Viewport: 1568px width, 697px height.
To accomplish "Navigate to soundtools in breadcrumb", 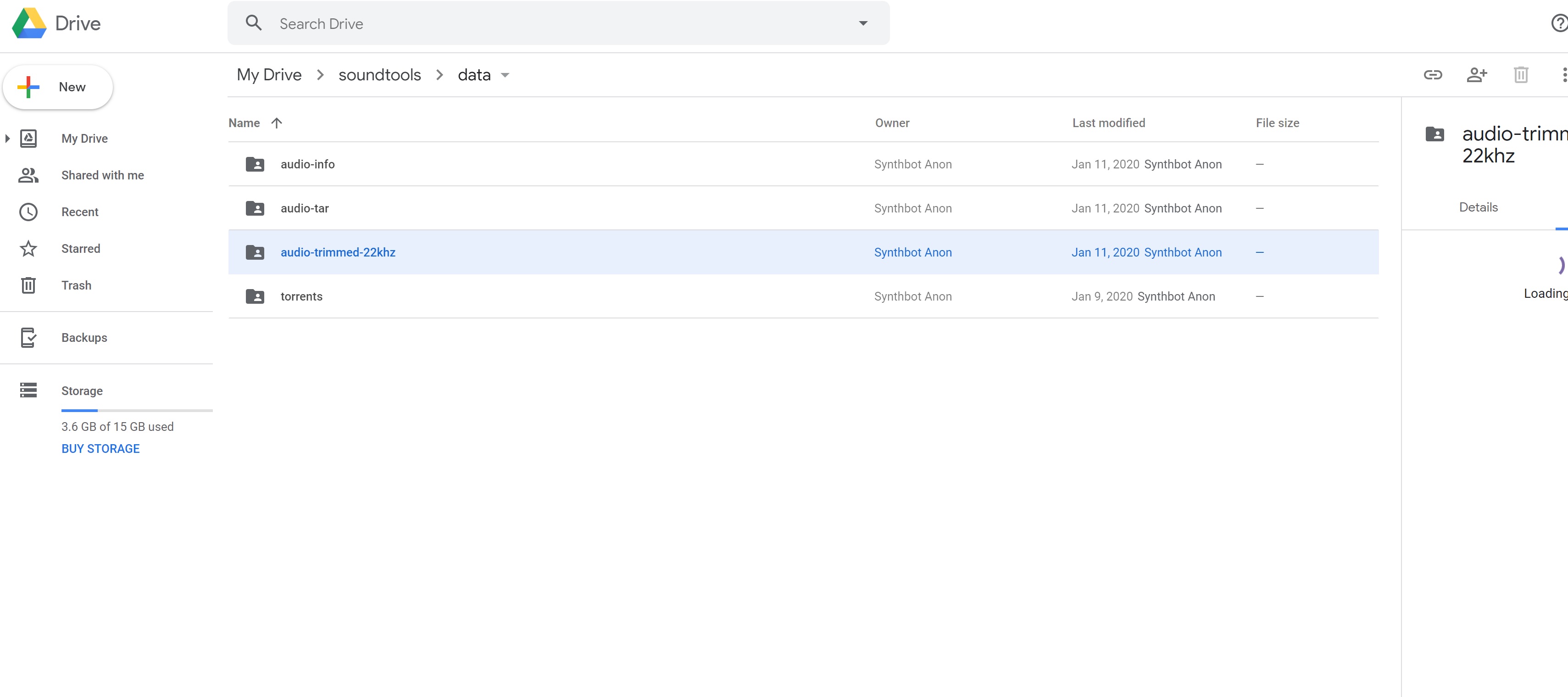I will pyautogui.click(x=379, y=75).
